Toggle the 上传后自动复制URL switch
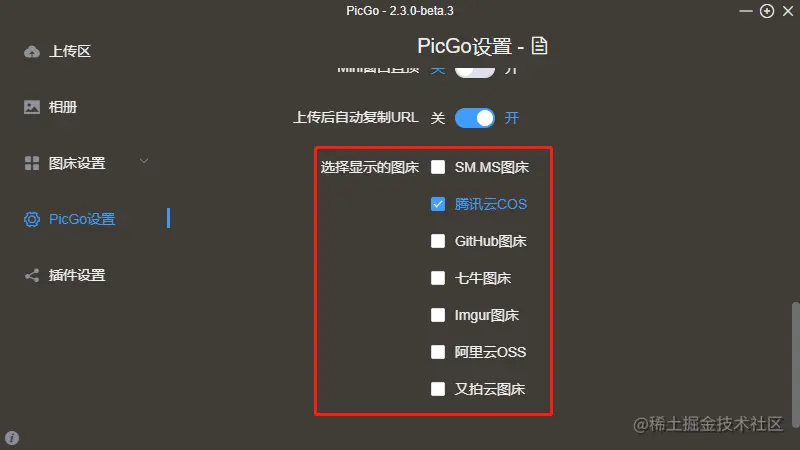The height and width of the screenshot is (450, 800). coord(474,118)
